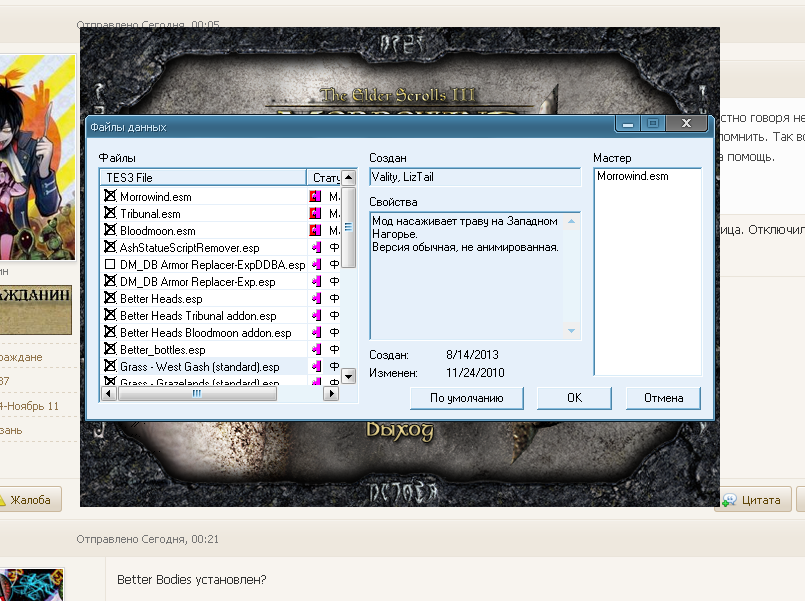Uncheck Better Heads Bloodmoon addon.esp
This screenshot has width=805, height=601.
pos(110,332)
